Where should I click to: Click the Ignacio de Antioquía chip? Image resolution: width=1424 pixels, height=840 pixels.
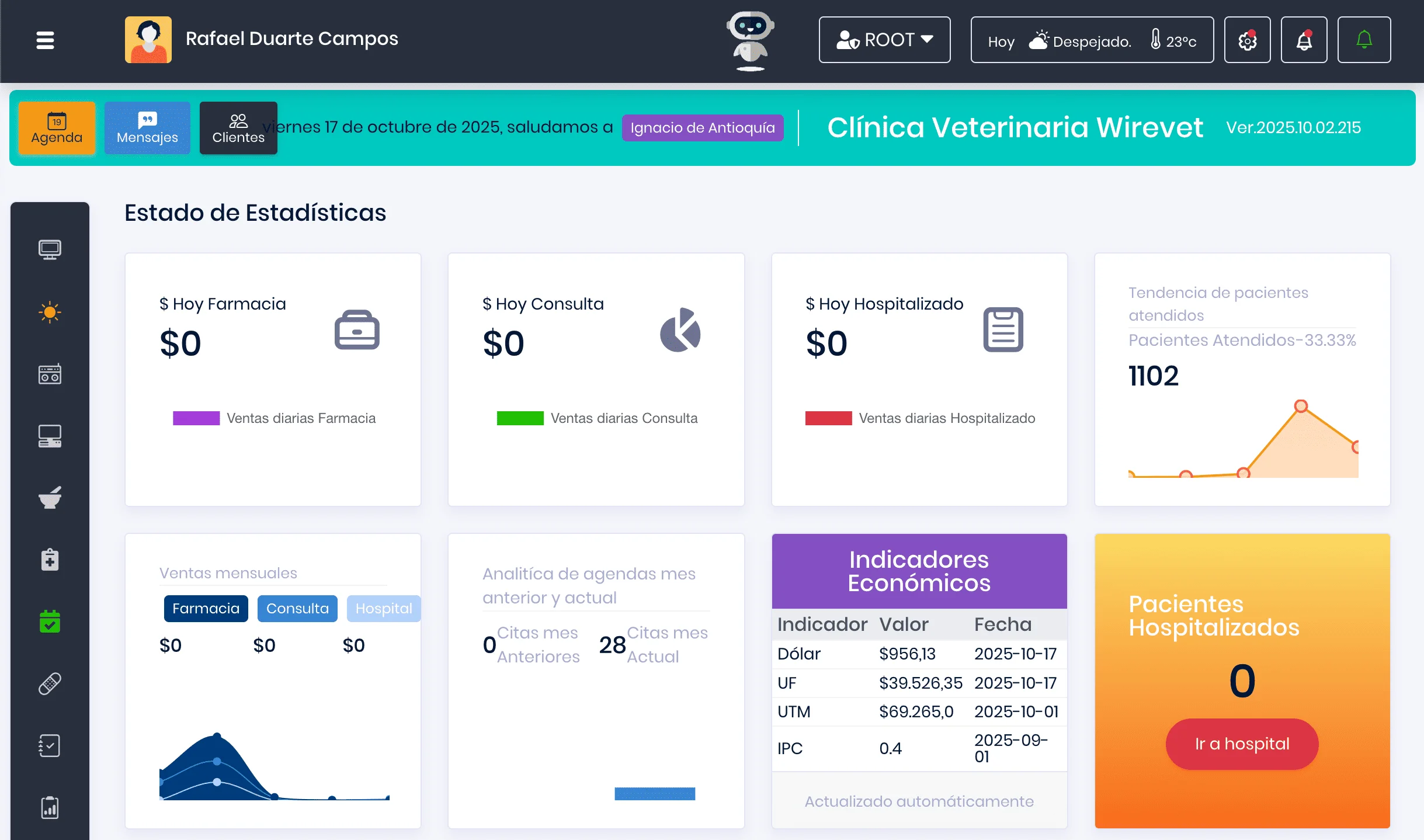[702, 128]
